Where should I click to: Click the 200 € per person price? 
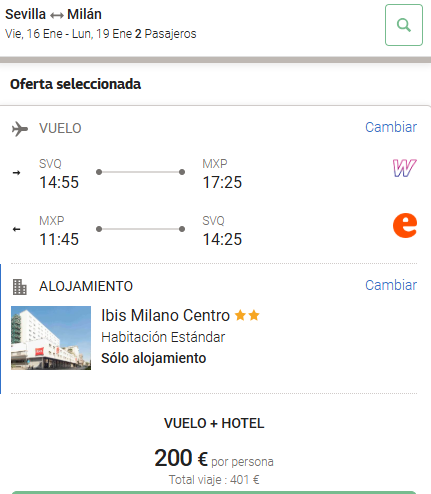pos(214,458)
